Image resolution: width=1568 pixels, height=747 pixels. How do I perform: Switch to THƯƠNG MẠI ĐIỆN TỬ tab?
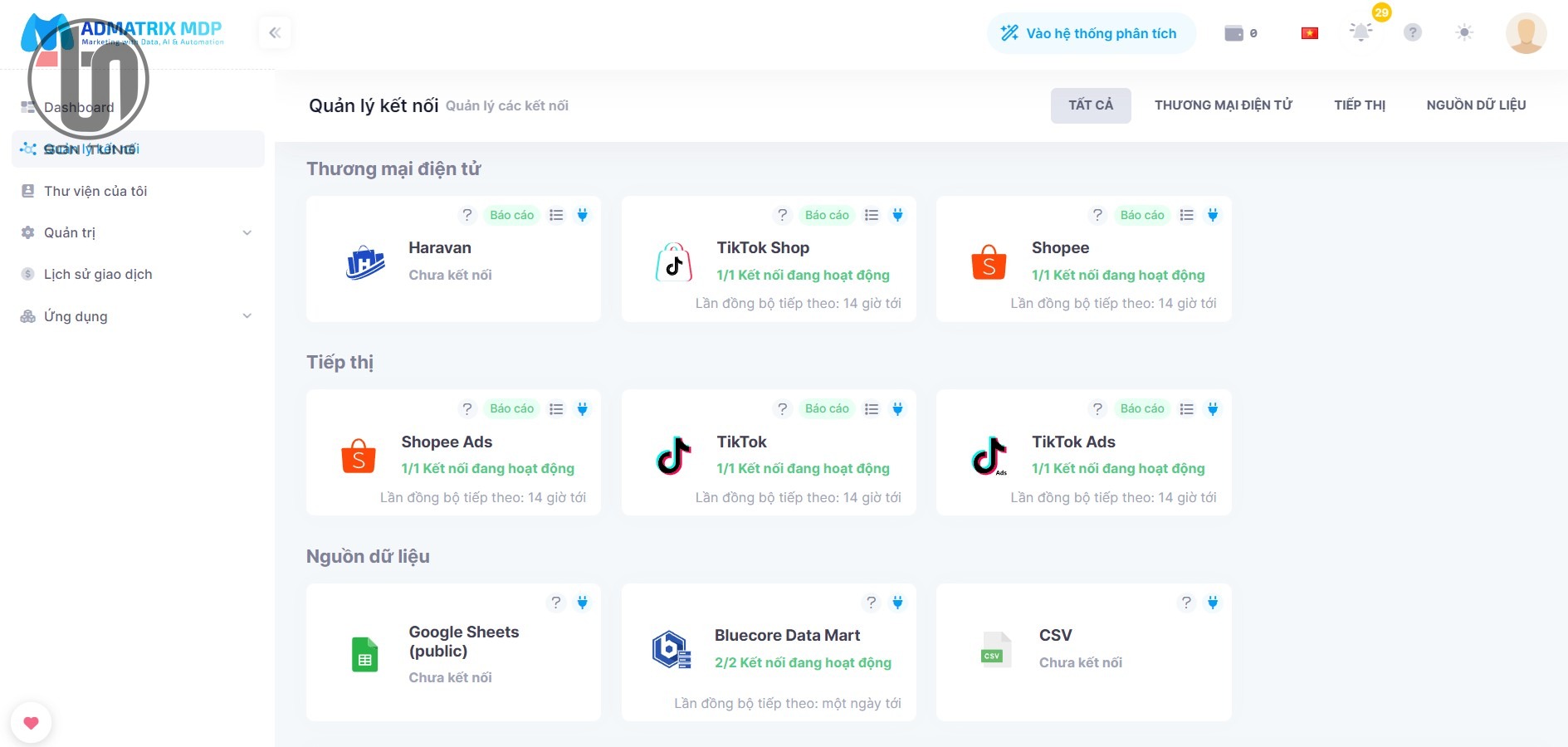1224,105
